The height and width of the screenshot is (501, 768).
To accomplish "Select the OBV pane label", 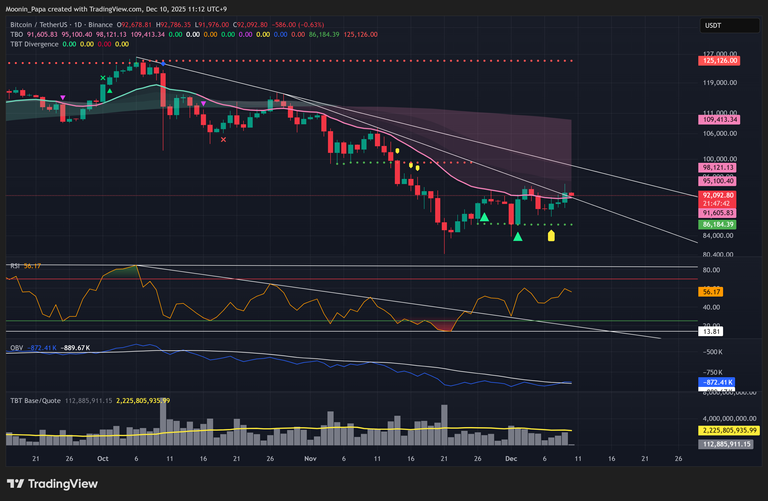I will (x=17, y=347).
